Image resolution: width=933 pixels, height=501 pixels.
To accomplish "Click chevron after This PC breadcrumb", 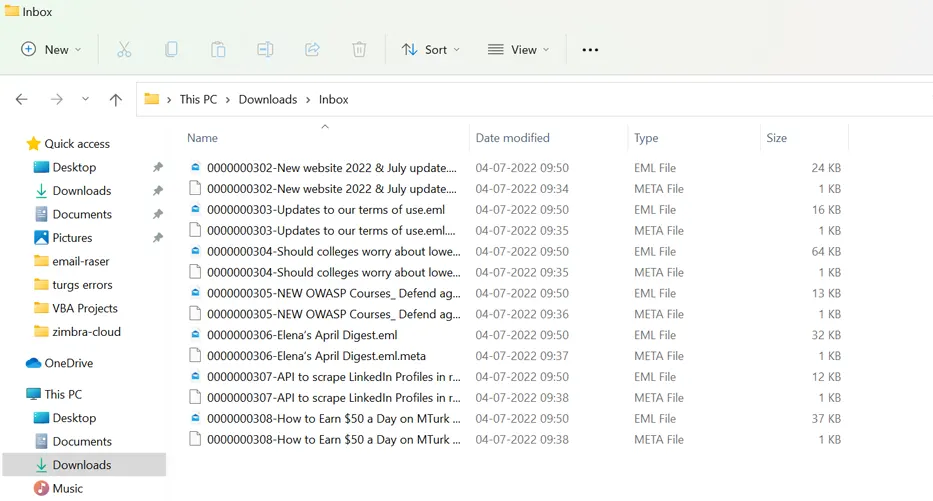I will [x=228, y=100].
